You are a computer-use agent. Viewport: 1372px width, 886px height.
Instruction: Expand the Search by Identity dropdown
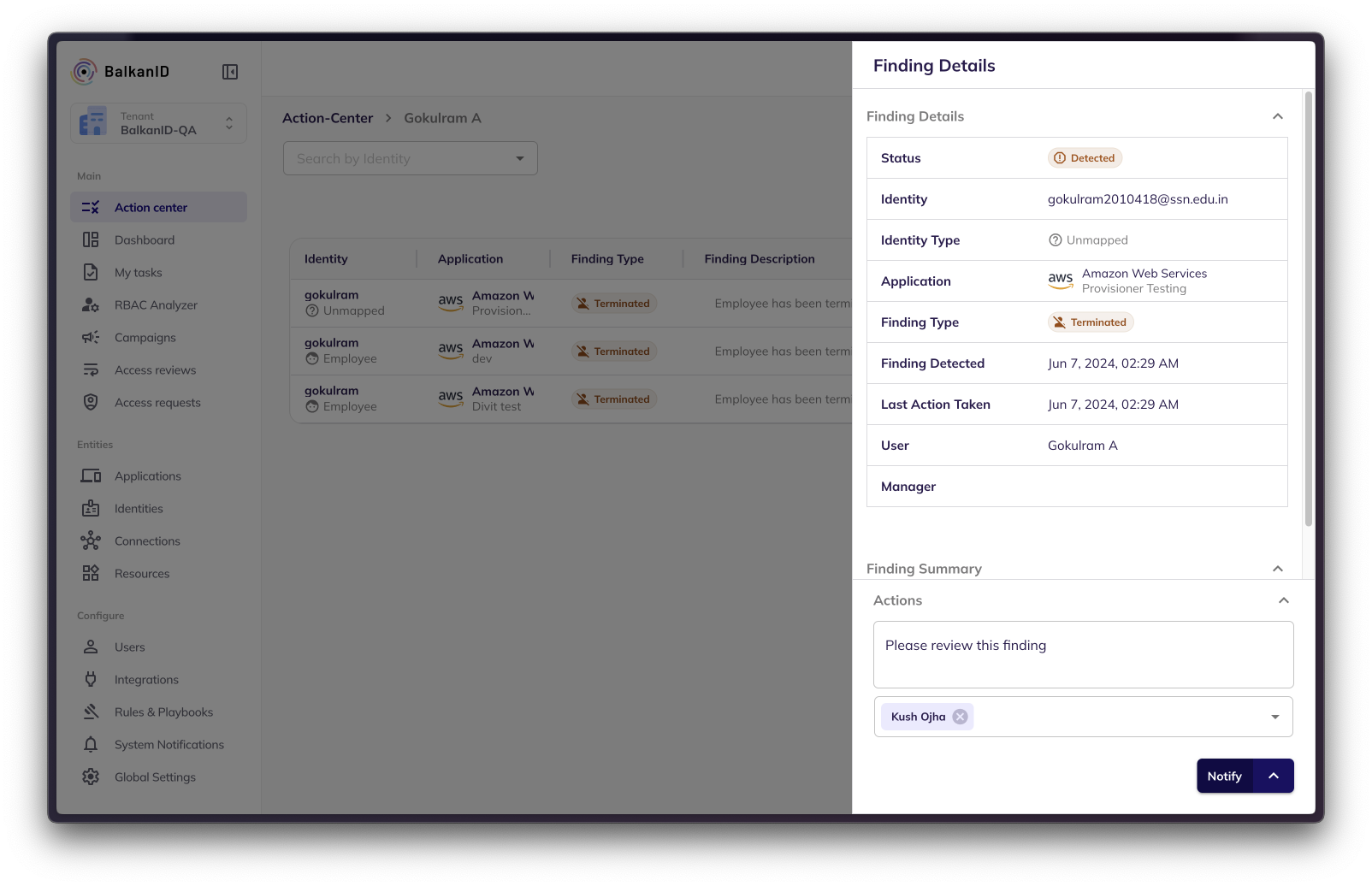pyautogui.click(x=519, y=159)
